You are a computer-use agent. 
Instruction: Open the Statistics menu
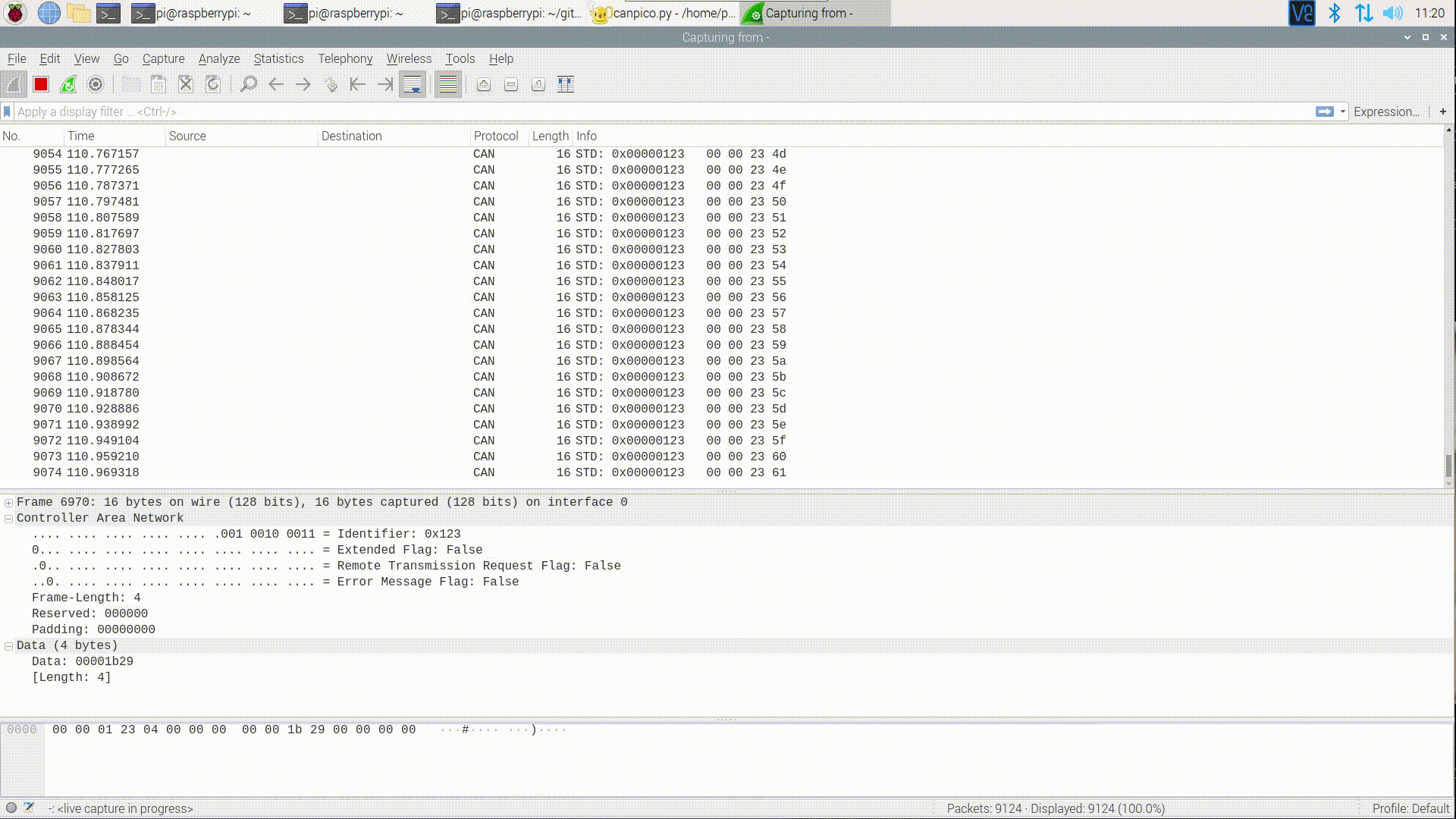[x=278, y=58]
